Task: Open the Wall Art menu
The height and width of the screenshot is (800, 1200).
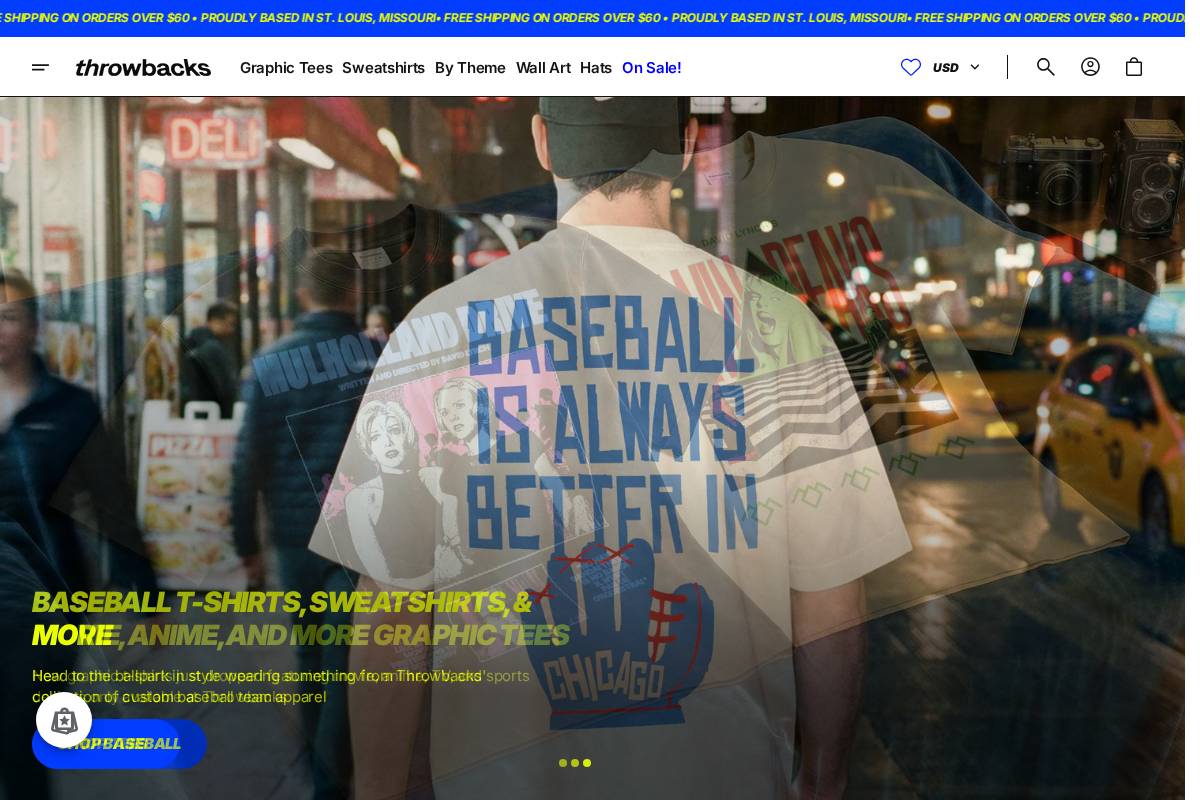Action: 543,68
